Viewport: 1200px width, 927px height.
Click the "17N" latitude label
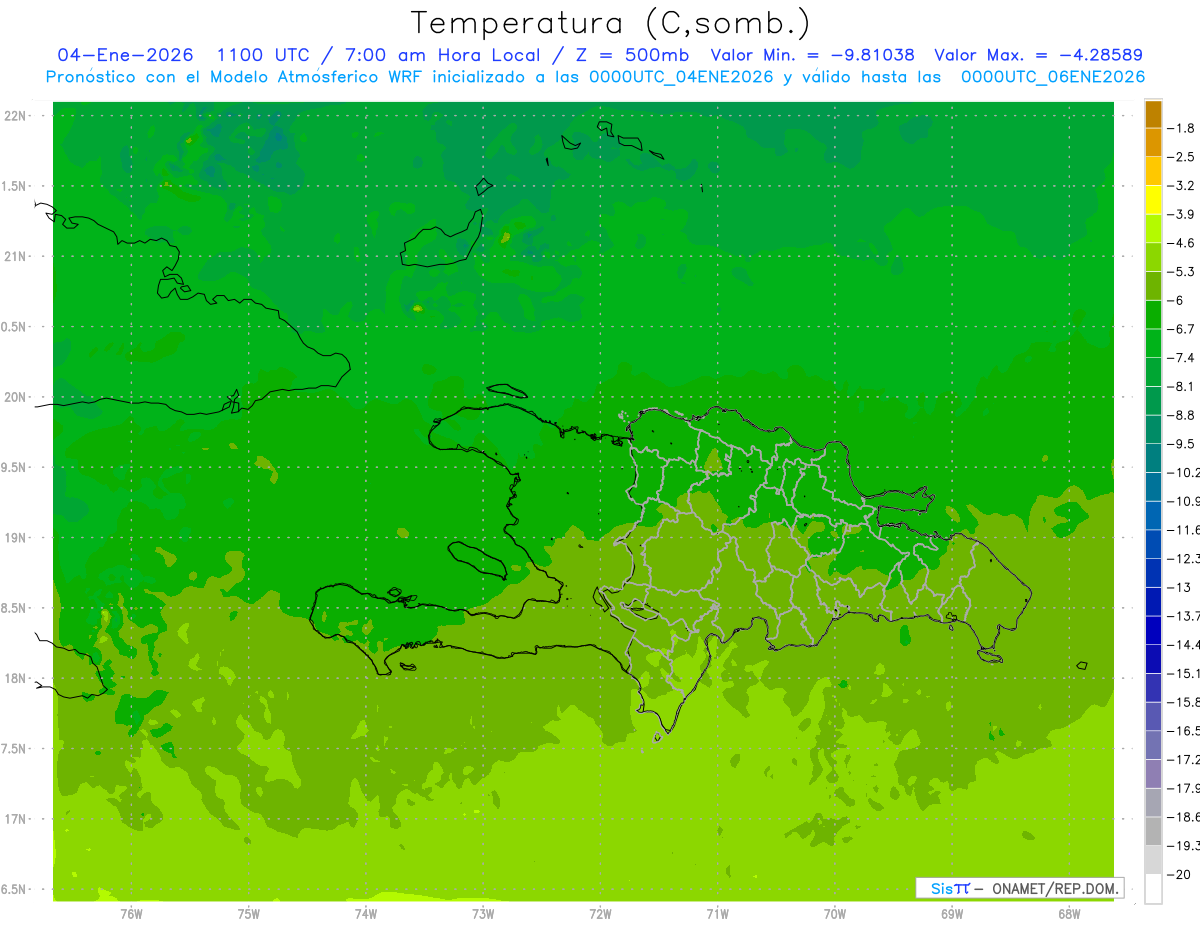pyautogui.click(x=14, y=819)
